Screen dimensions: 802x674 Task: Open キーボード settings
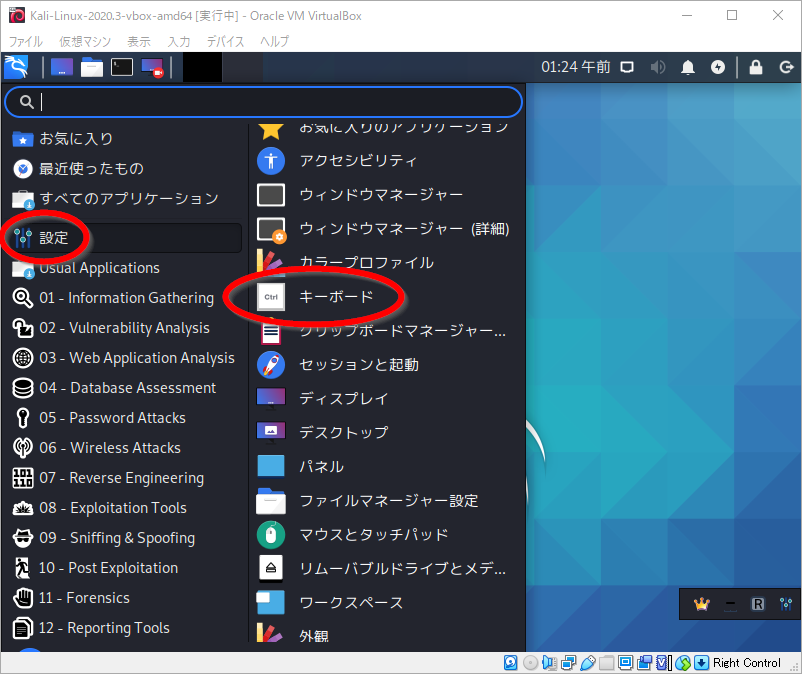[388, 297]
